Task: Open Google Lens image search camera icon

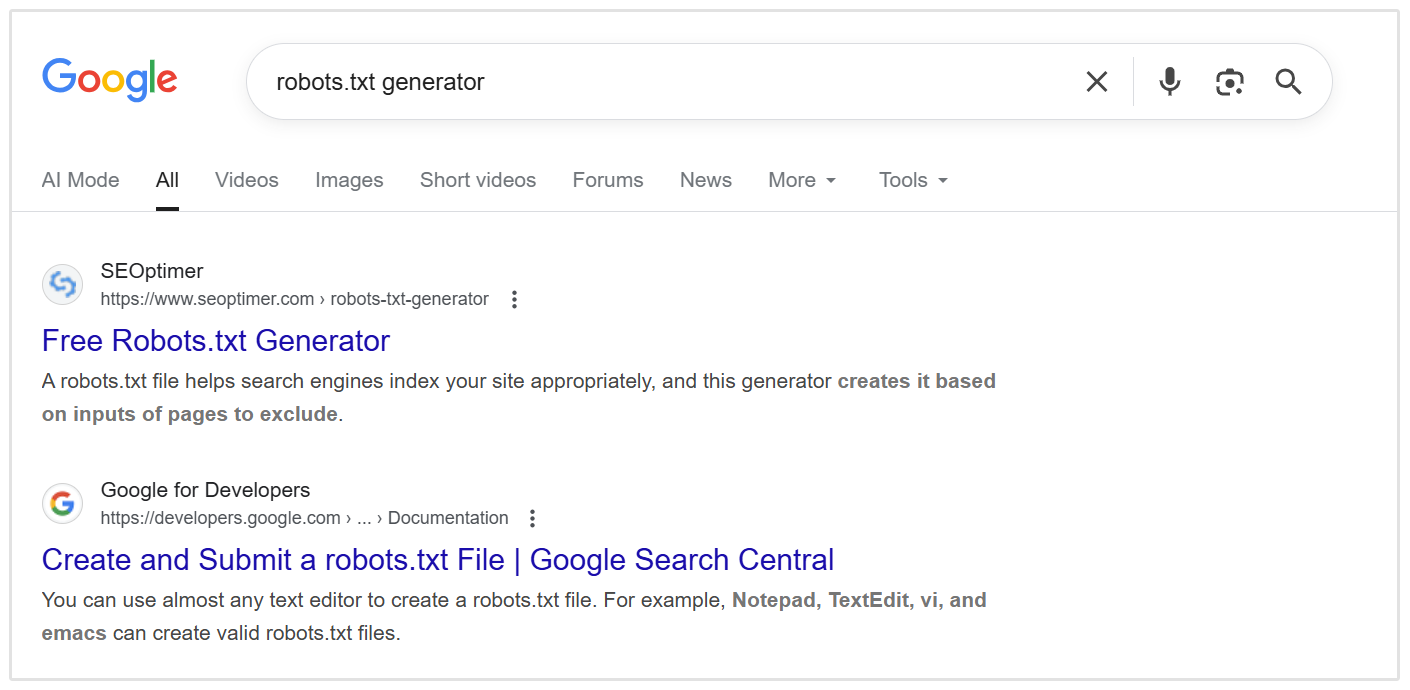Action: tap(1229, 81)
